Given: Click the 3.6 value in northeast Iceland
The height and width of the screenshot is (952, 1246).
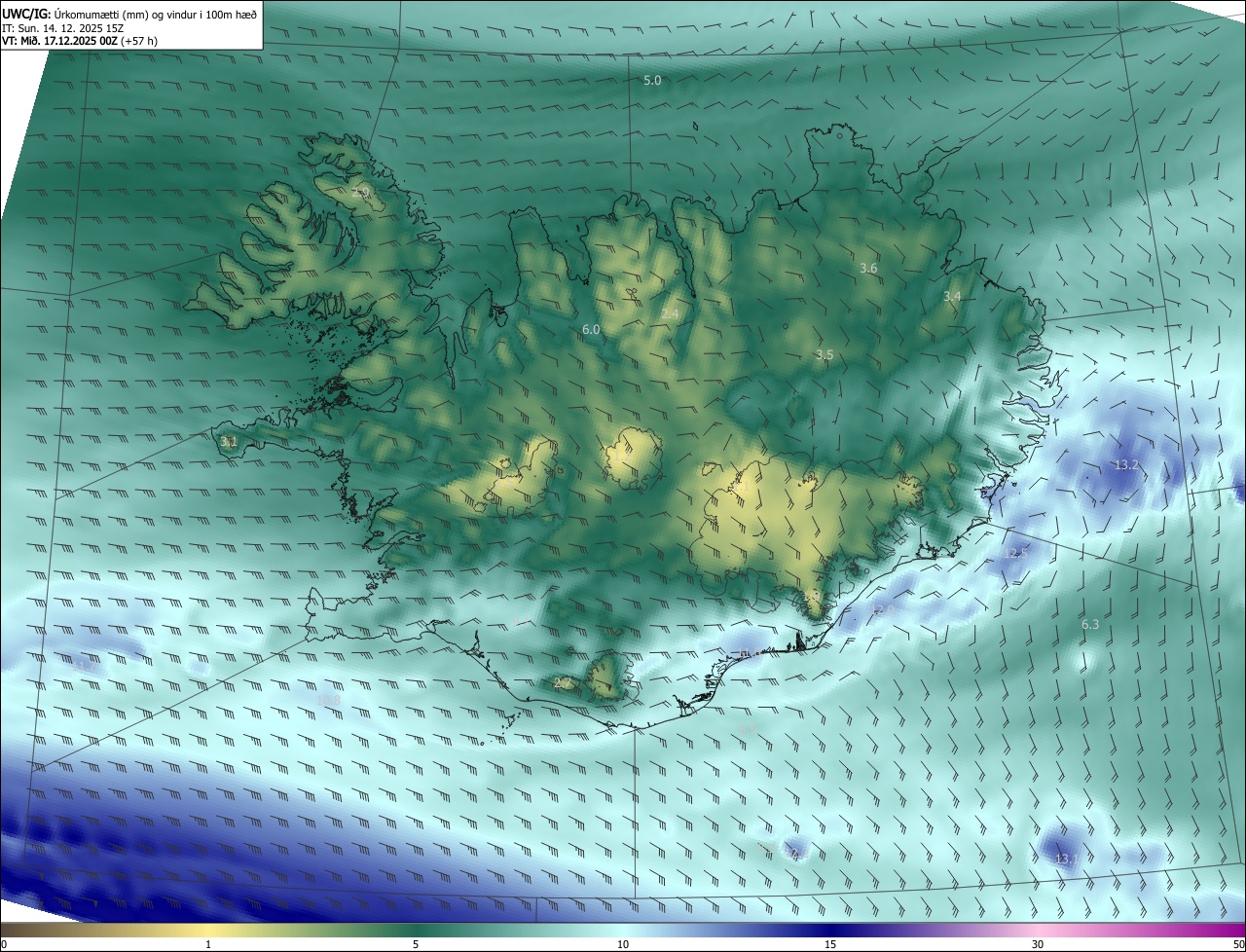Looking at the screenshot, I should 868,268.
